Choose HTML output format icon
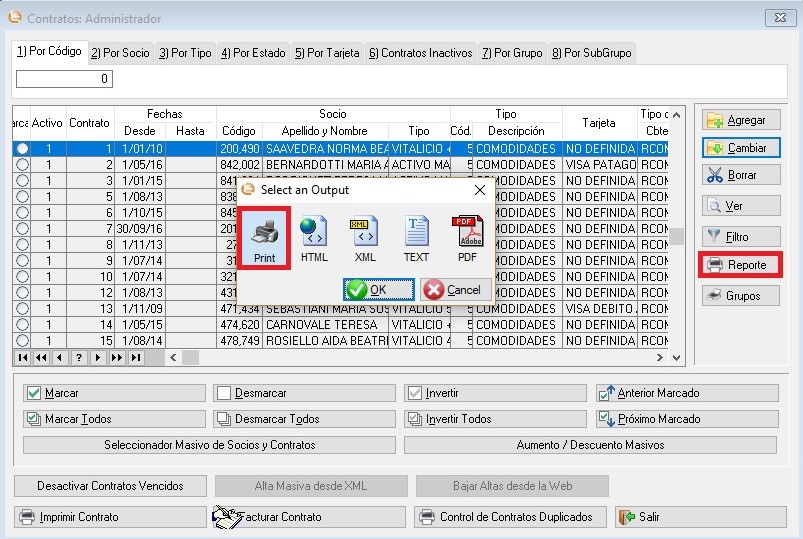This screenshot has width=803, height=539. (x=314, y=238)
